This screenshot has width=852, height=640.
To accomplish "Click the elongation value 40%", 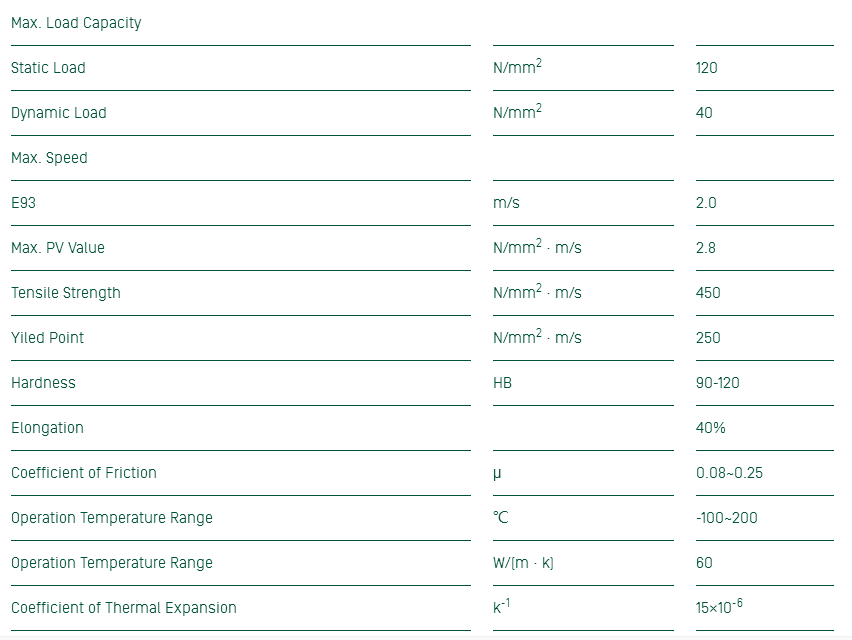I will click(x=711, y=428).
